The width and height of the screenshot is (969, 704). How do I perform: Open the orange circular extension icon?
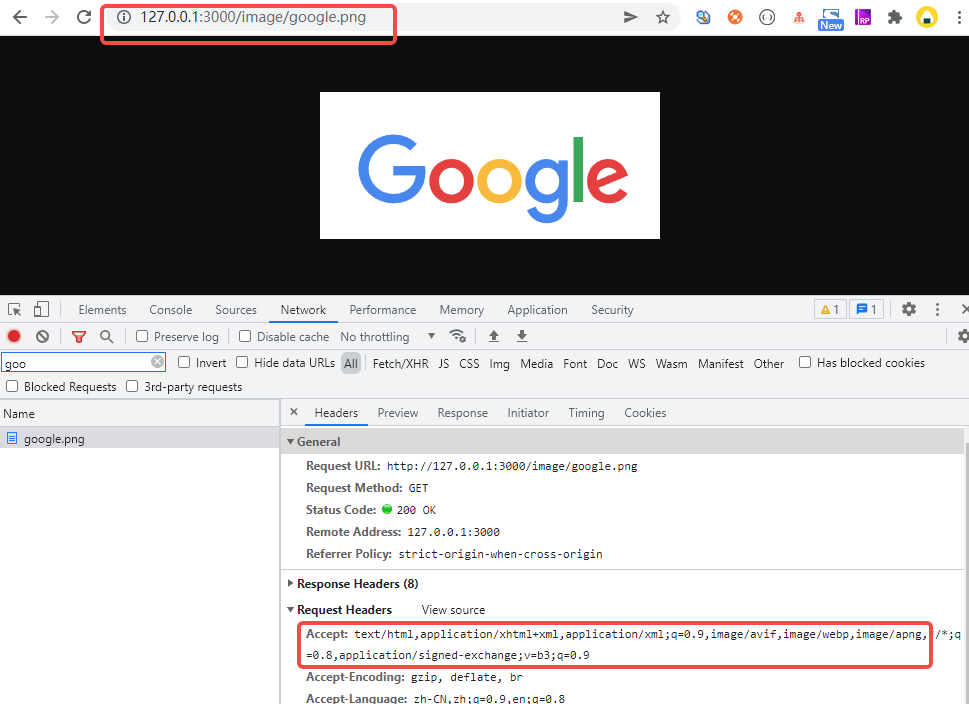click(x=735, y=17)
